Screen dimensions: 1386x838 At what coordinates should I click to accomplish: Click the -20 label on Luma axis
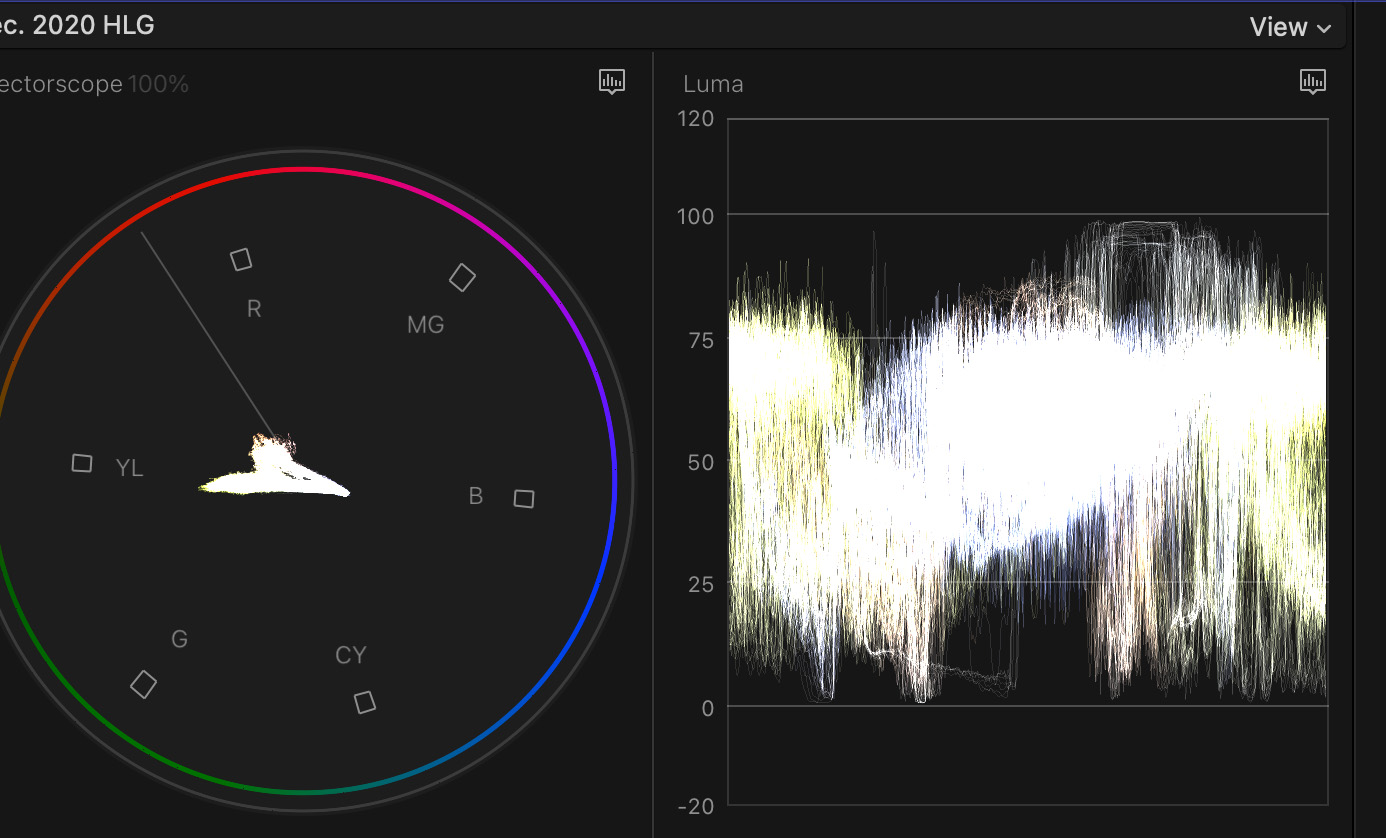click(696, 806)
